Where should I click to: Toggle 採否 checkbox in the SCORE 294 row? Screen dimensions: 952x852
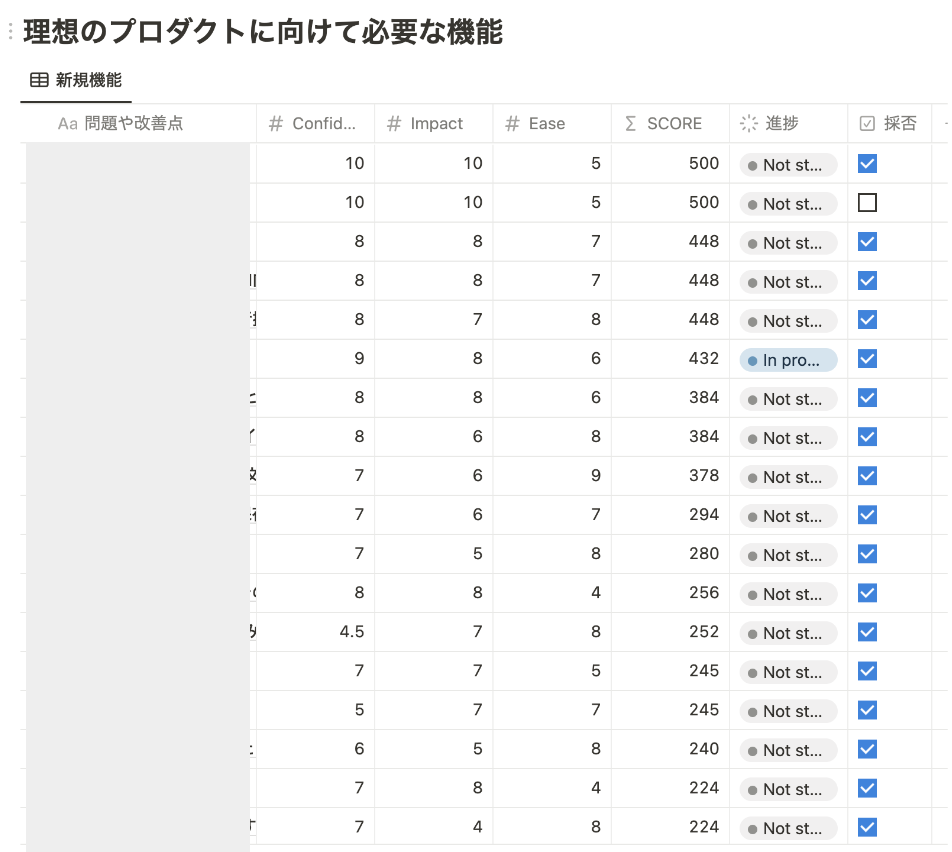(x=867, y=514)
